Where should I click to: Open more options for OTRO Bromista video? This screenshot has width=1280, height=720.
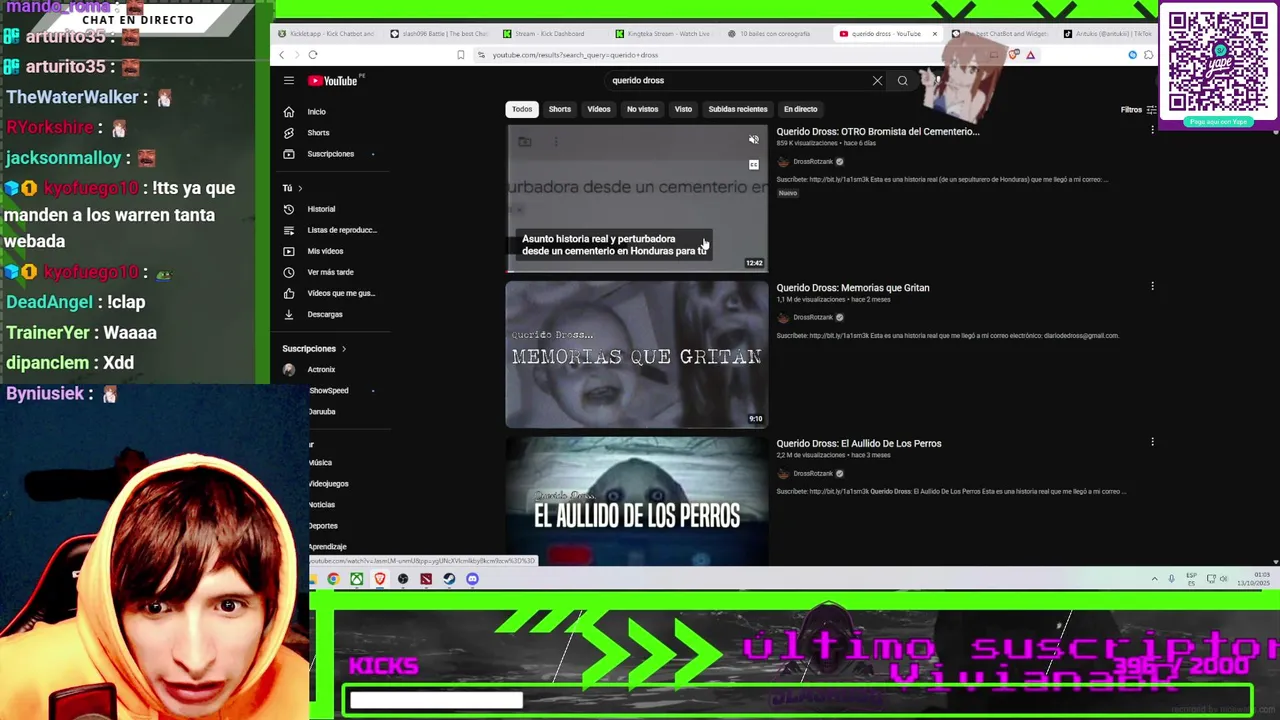pos(1152,131)
